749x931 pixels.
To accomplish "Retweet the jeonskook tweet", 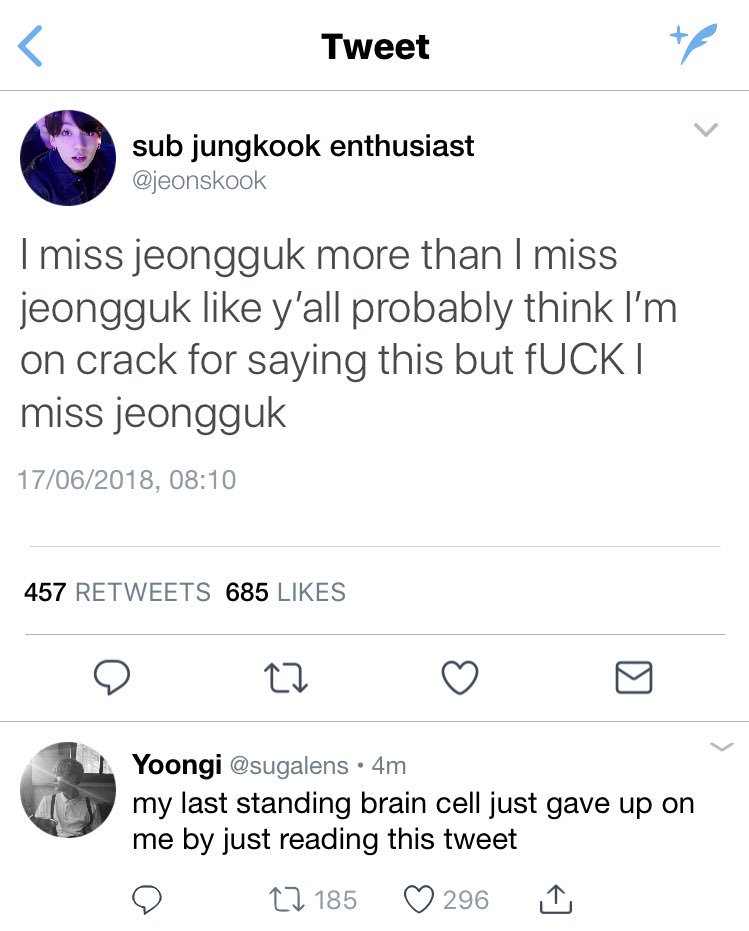I will [x=286, y=679].
